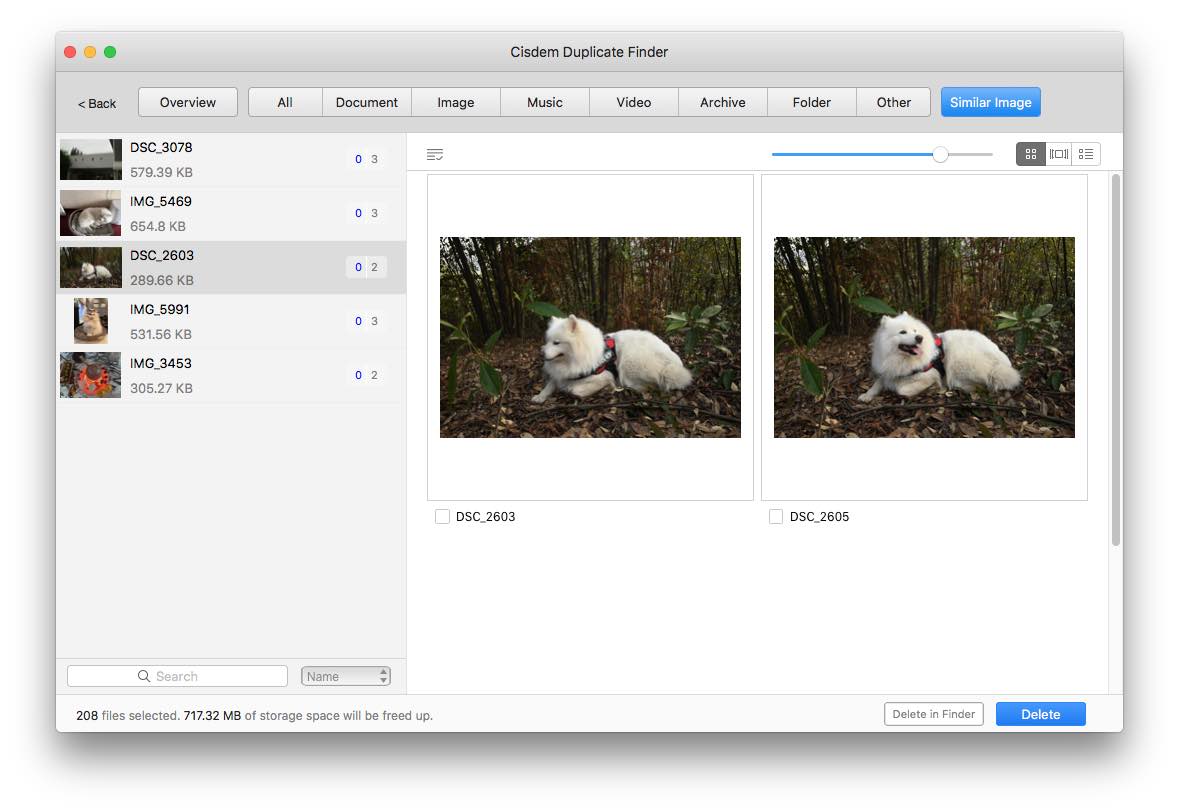Switch to list view icon
1179x812 pixels.
coord(1086,154)
